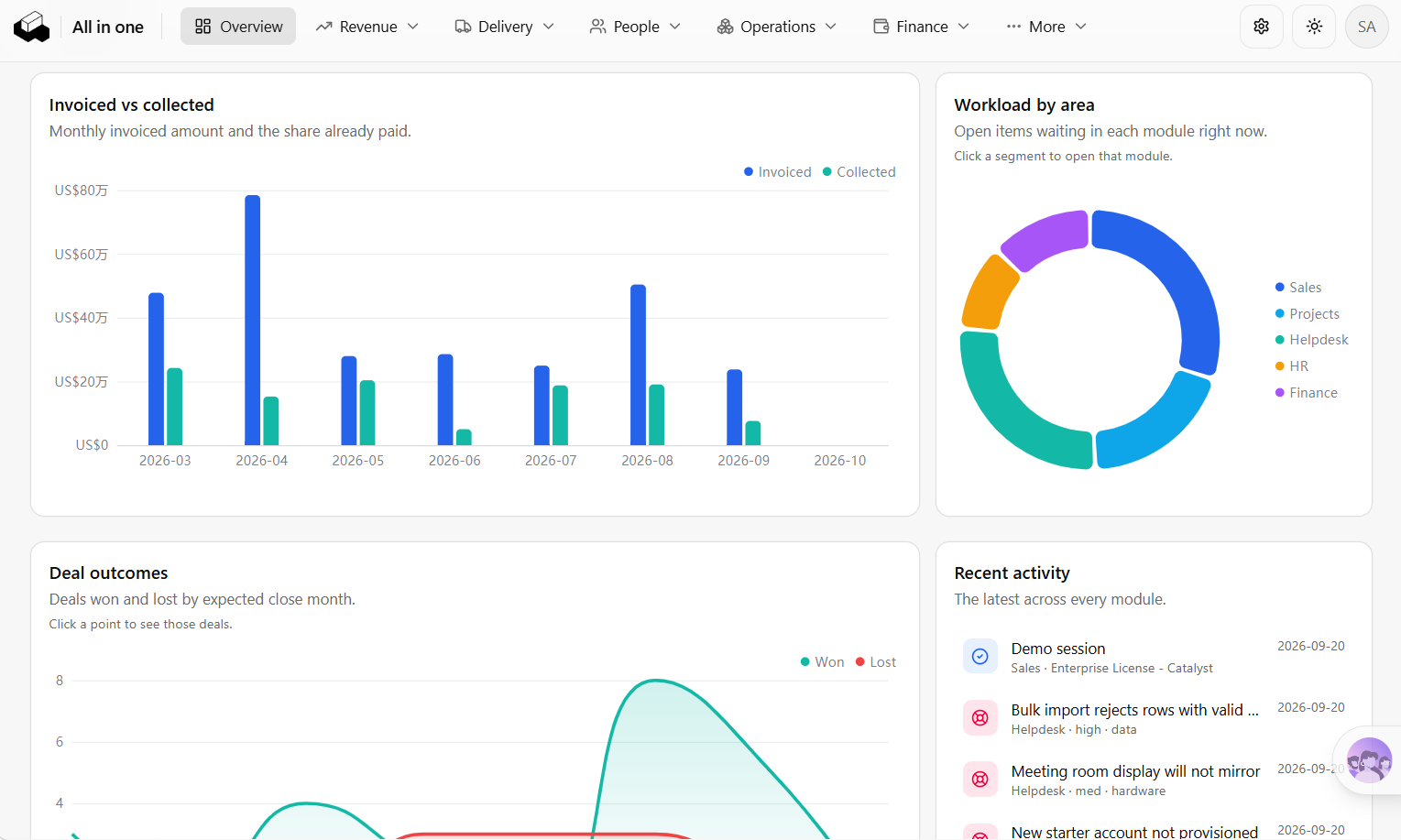The height and width of the screenshot is (840, 1401).
Task: Expand the Finance menu chevron
Action: pos(964,27)
